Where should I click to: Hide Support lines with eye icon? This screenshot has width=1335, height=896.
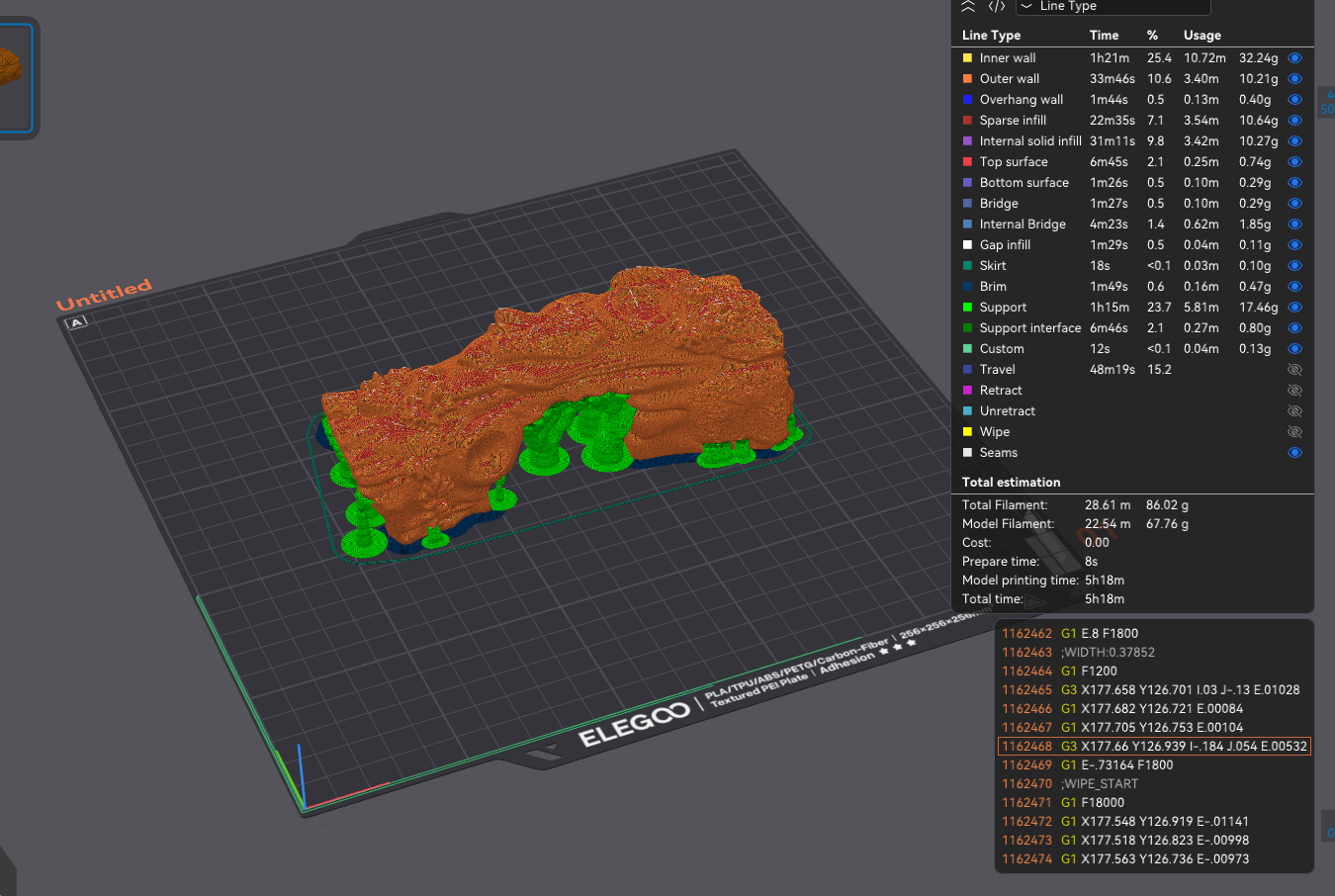point(1294,308)
